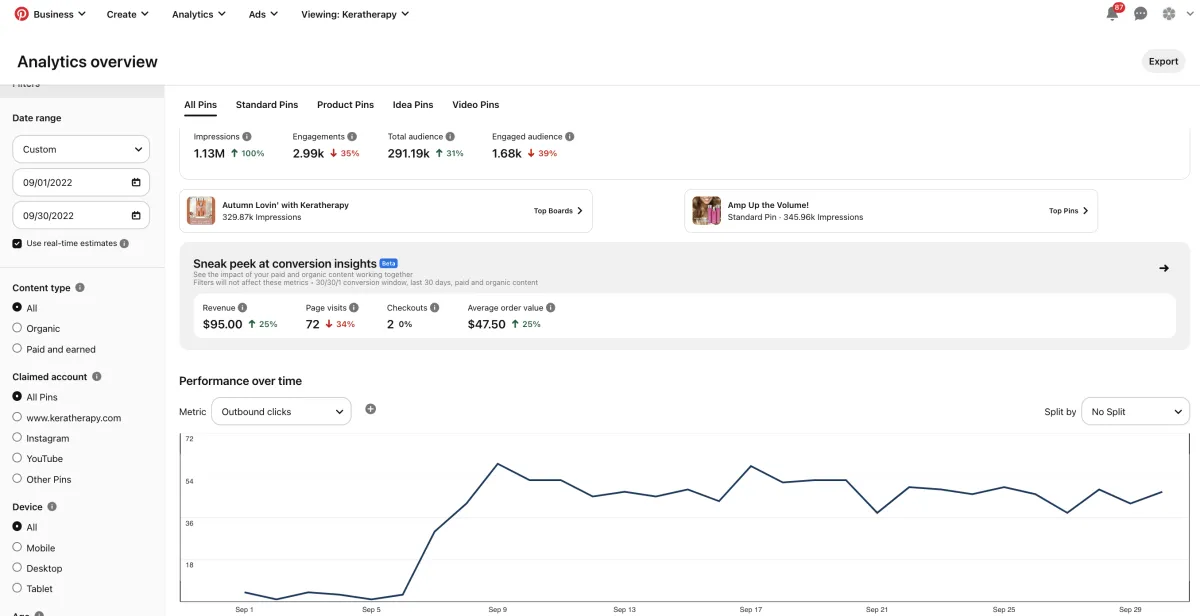Click the Claimed account info icon
This screenshot has height=616, width=1200.
[97, 377]
